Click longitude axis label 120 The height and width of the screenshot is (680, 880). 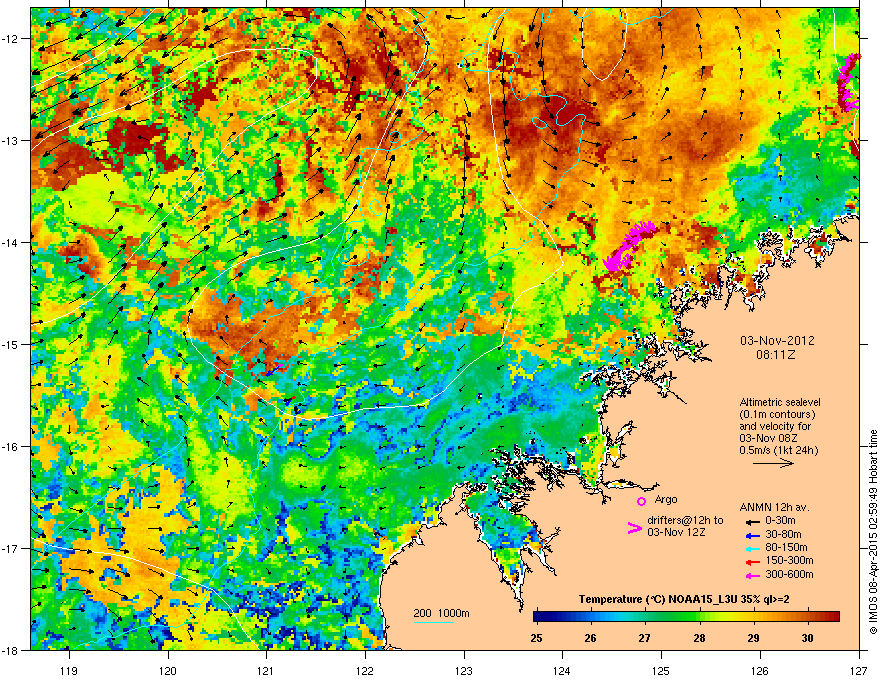168,670
